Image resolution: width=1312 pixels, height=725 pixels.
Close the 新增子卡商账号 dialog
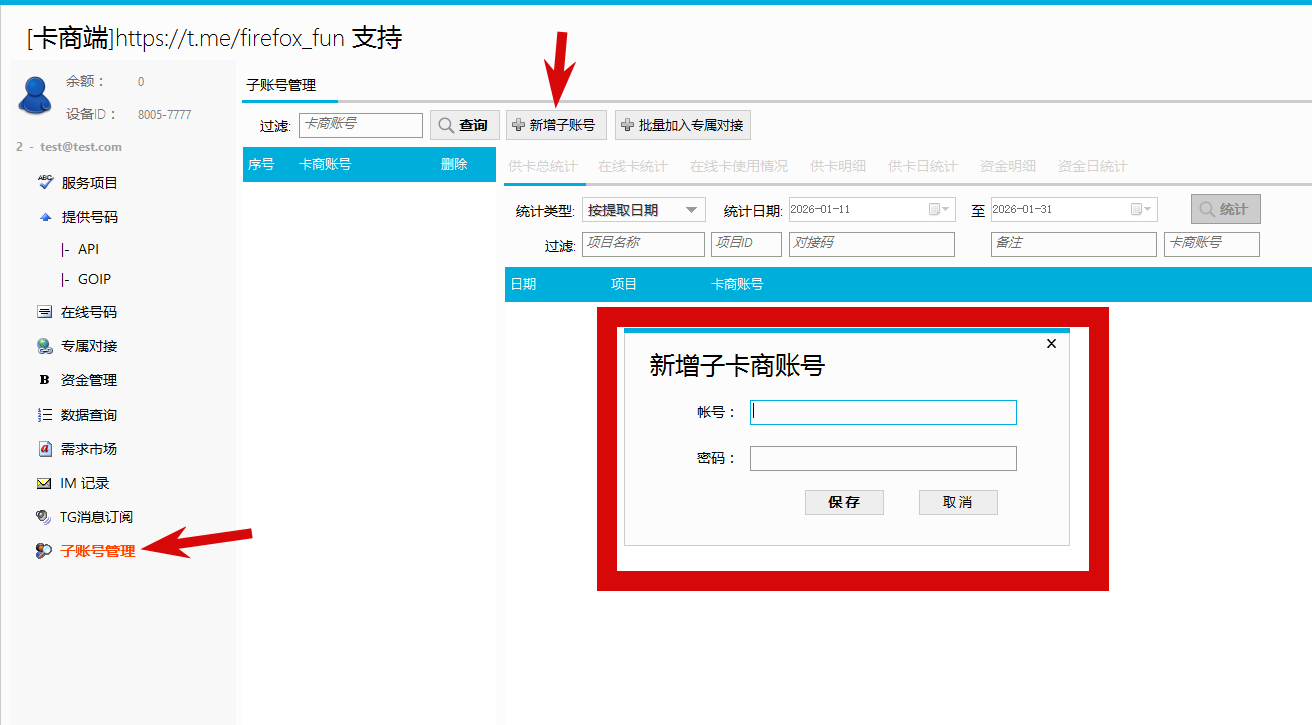click(1051, 344)
